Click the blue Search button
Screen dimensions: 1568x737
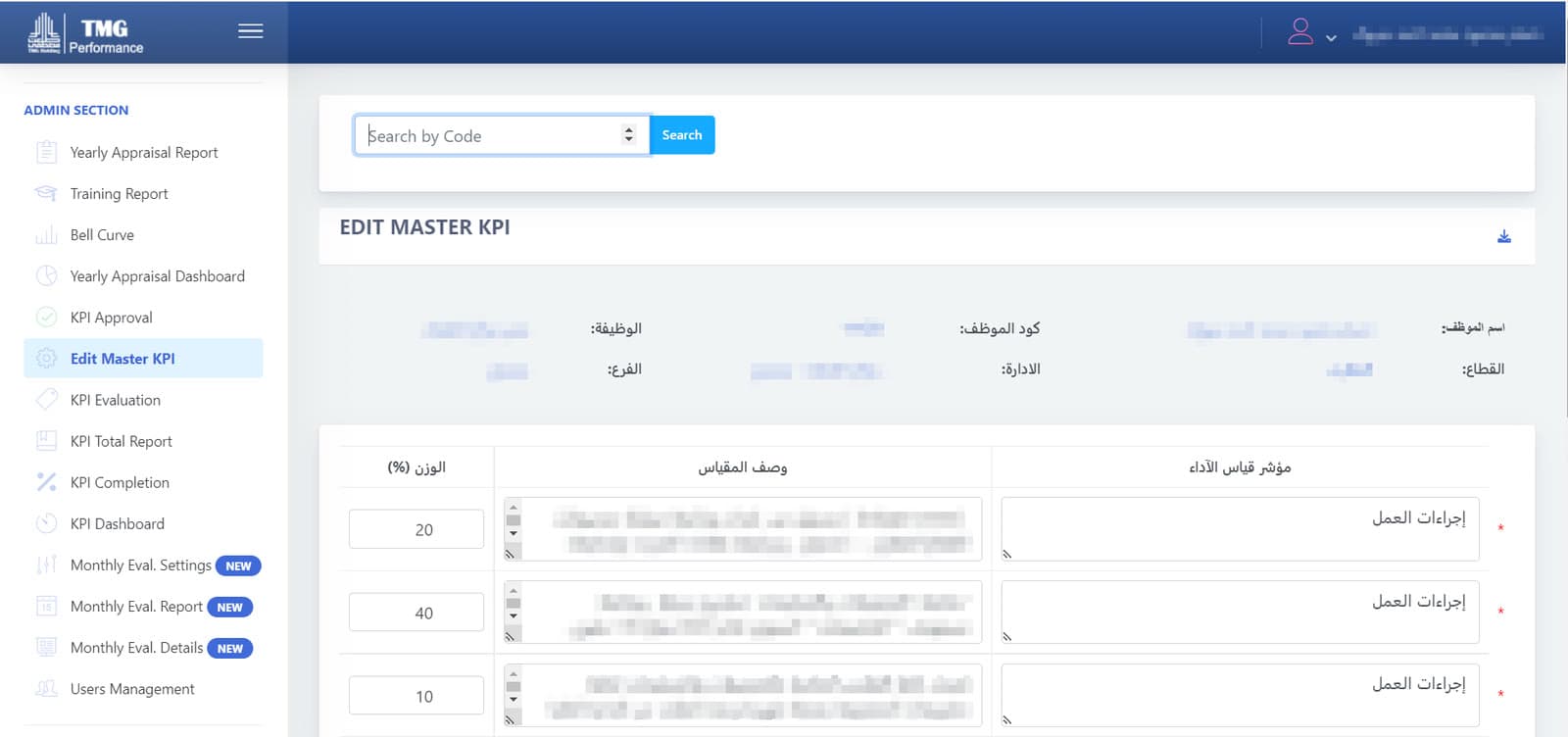coord(682,135)
